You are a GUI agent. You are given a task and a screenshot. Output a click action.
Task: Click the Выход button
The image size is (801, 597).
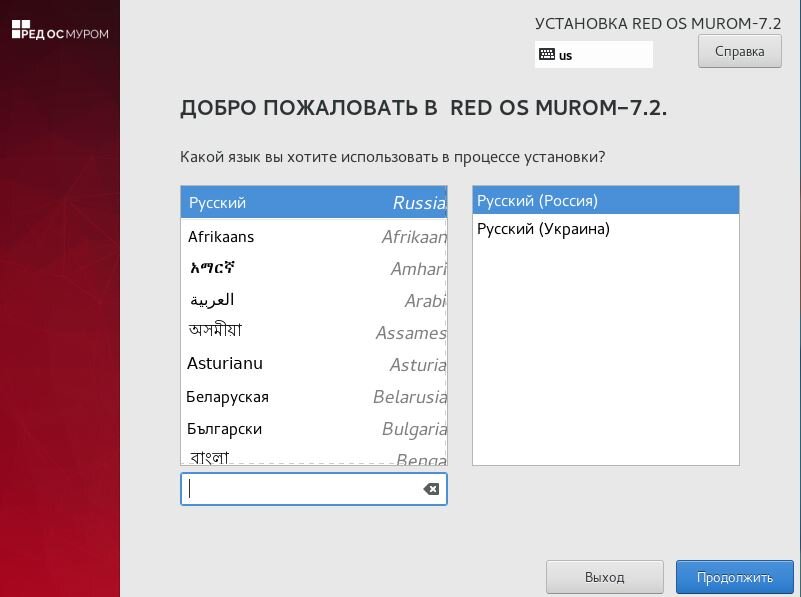604,577
